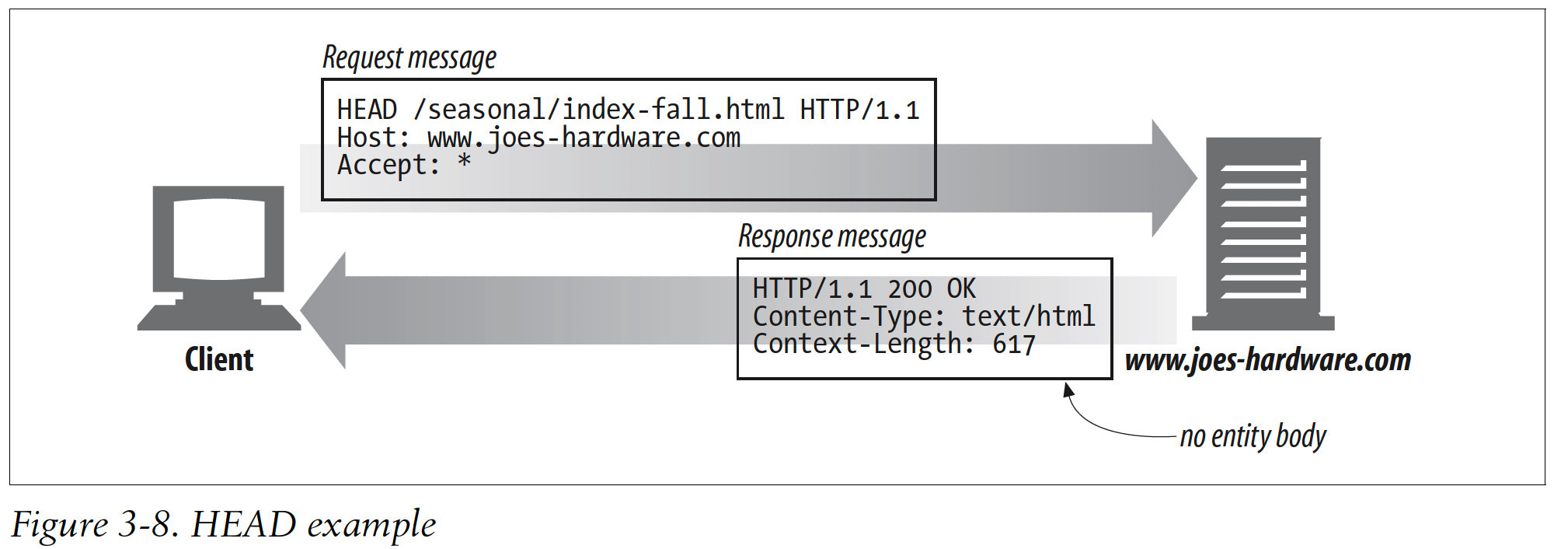Click the 'Figure 3-8. HEAD example' caption
The height and width of the screenshot is (549, 1568).
tap(224, 524)
